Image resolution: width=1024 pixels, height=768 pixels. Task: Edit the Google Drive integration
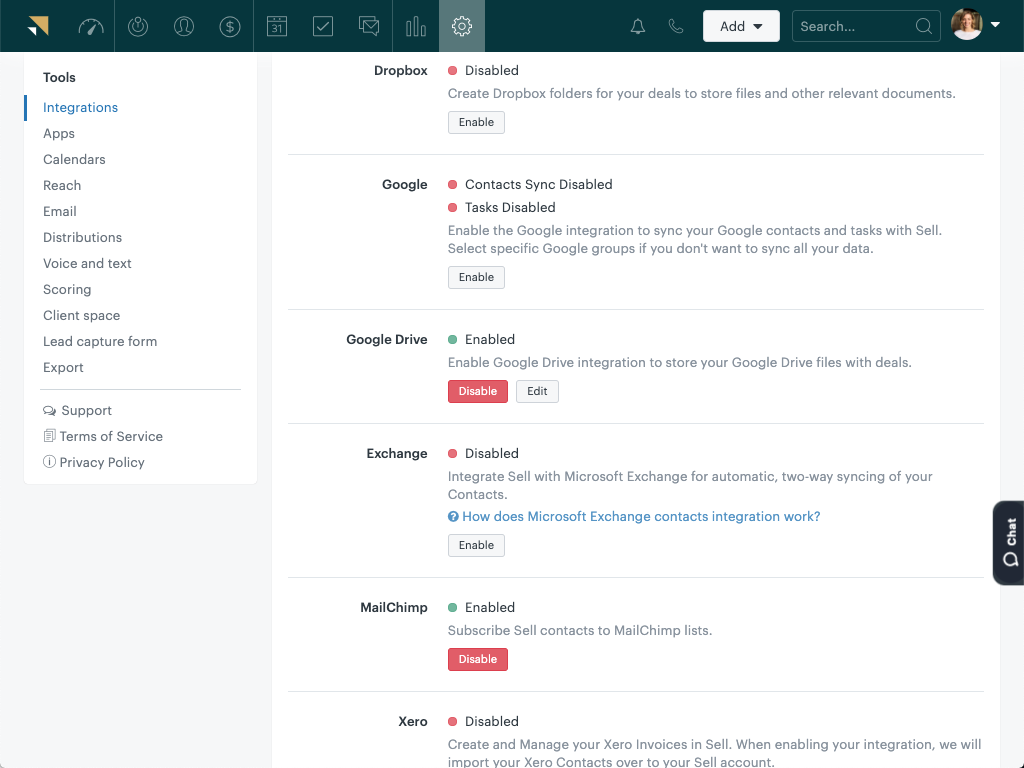[x=537, y=391]
